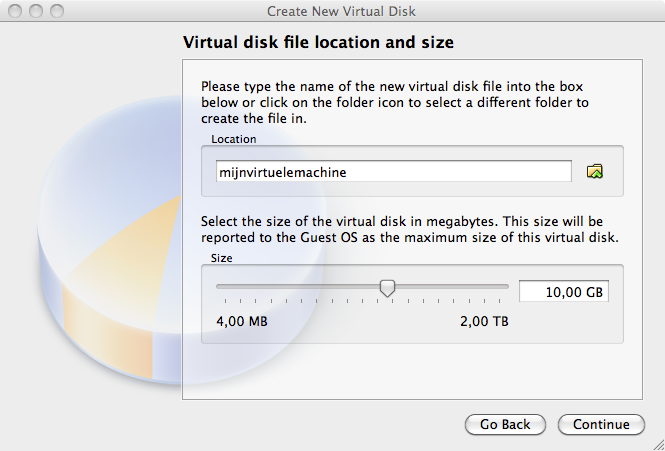Screen dimensions: 665x451
Task: Click the Virtual disk file location heading
Action: (318, 42)
